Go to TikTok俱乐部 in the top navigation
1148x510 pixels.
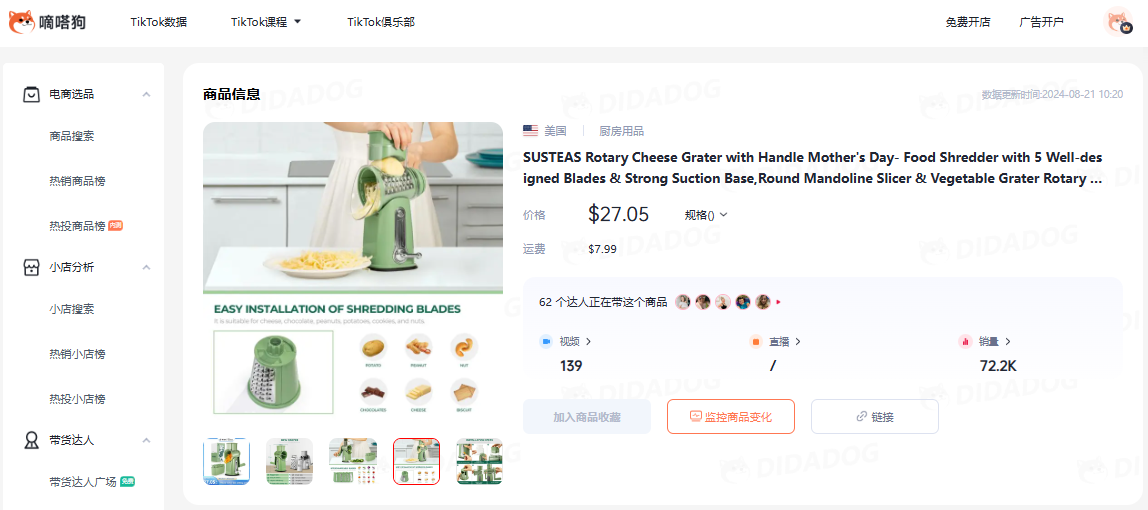381,22
